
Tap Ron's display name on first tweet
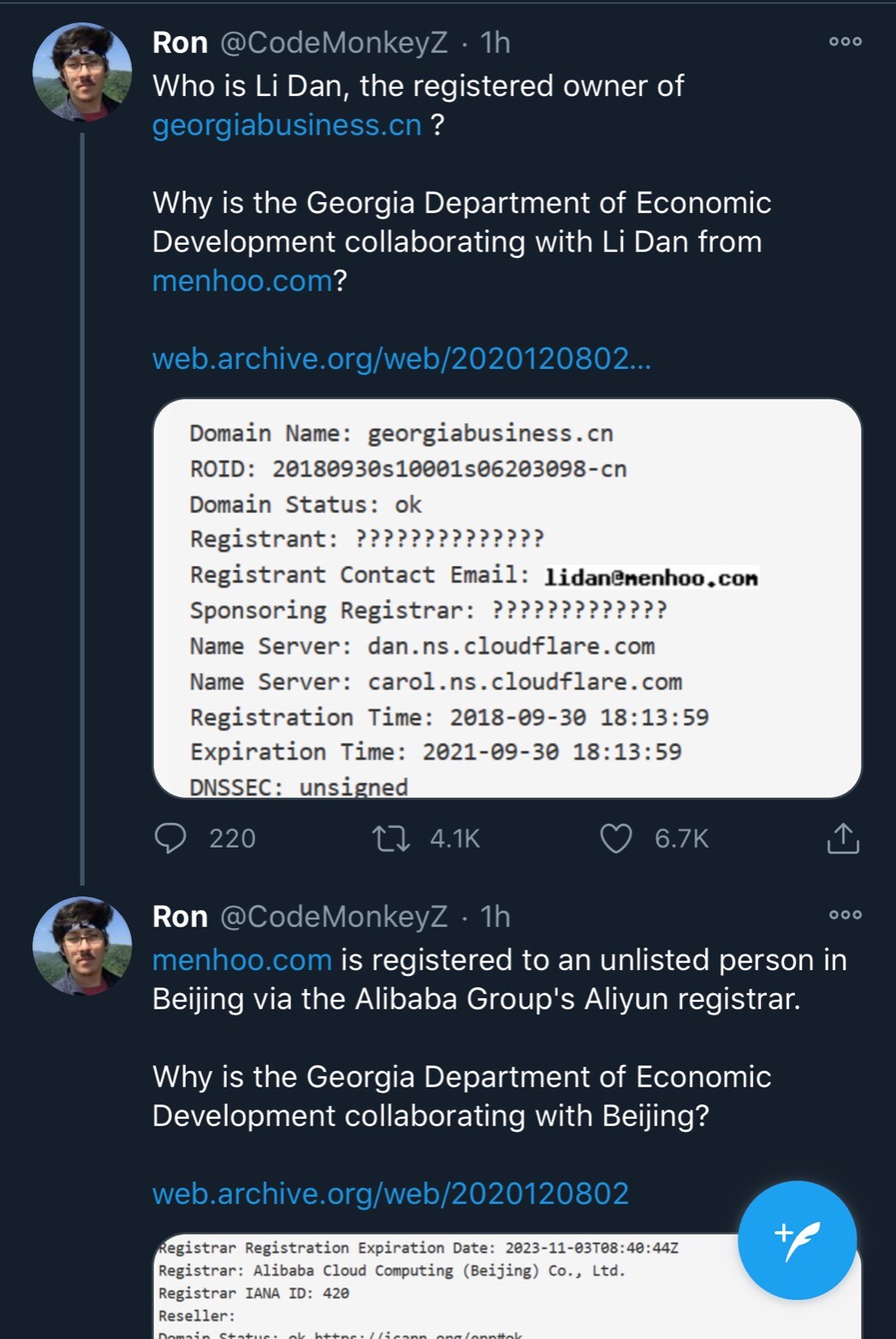(x=180, y=42)
